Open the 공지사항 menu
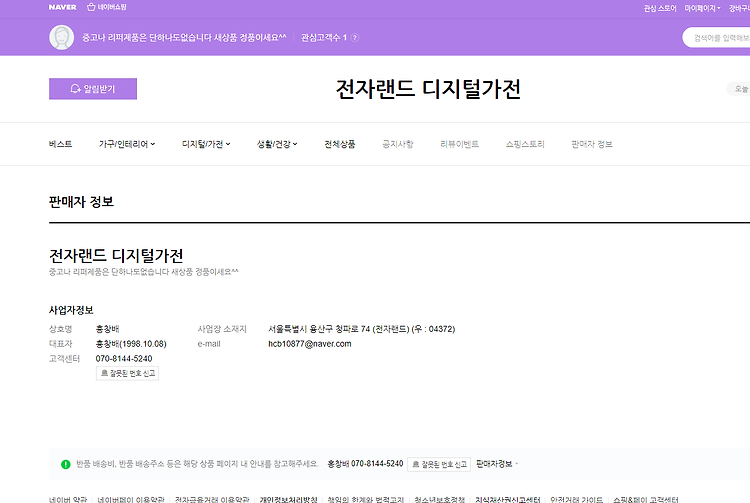The height and width of the screenshot is (503, 750). (397, 144)
